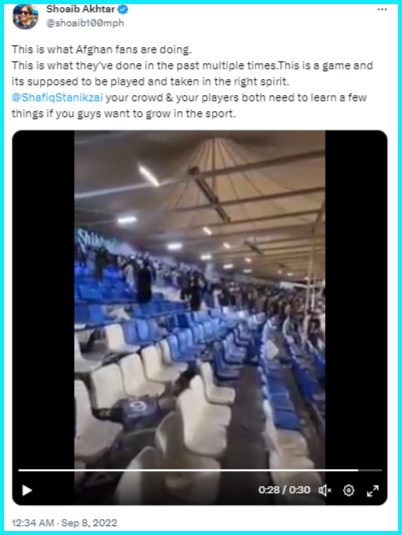Play the embedded video
This screenshot has width=402, height=535.
(x=27, y=490)
